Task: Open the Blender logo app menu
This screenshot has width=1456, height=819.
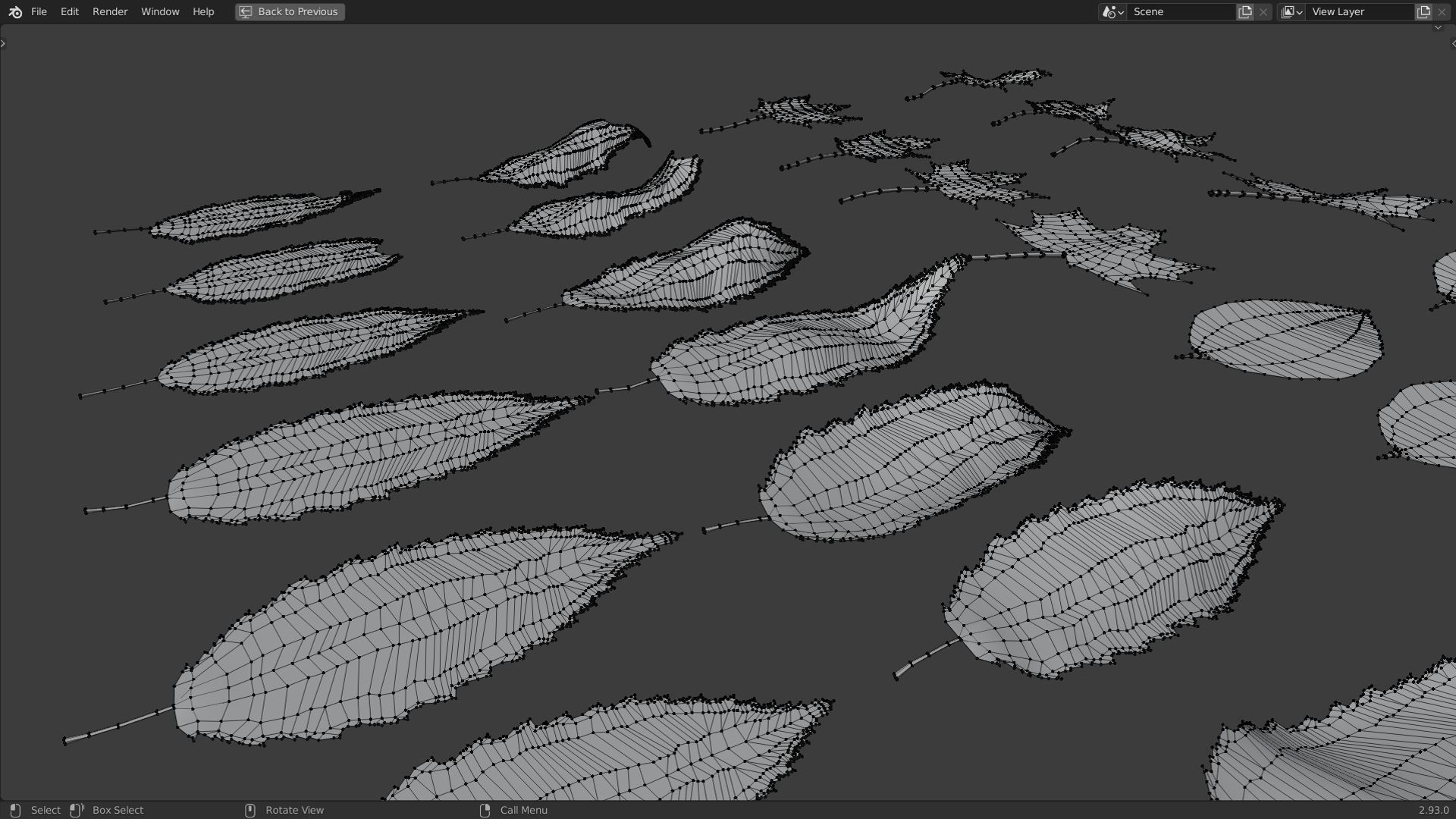Action: (15, 12)
